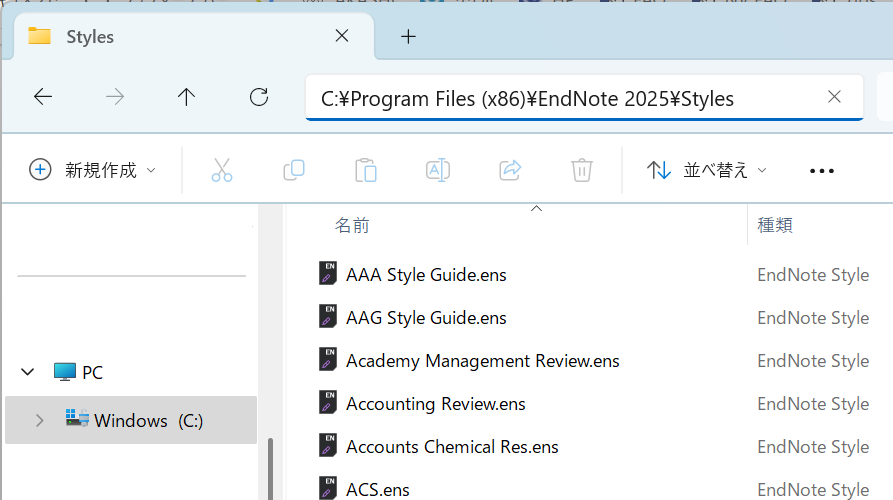This screenshot has width=893, height=500.
Task: Expand the Windows (C:) drive node
Action: point(39,421)
